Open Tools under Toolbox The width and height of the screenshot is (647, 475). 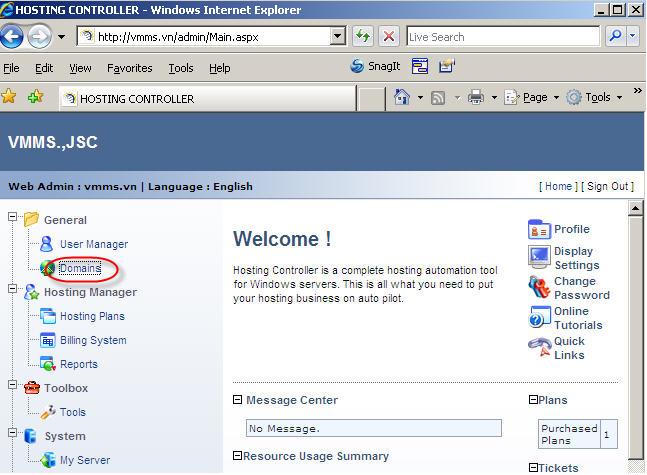coord(73,412)
